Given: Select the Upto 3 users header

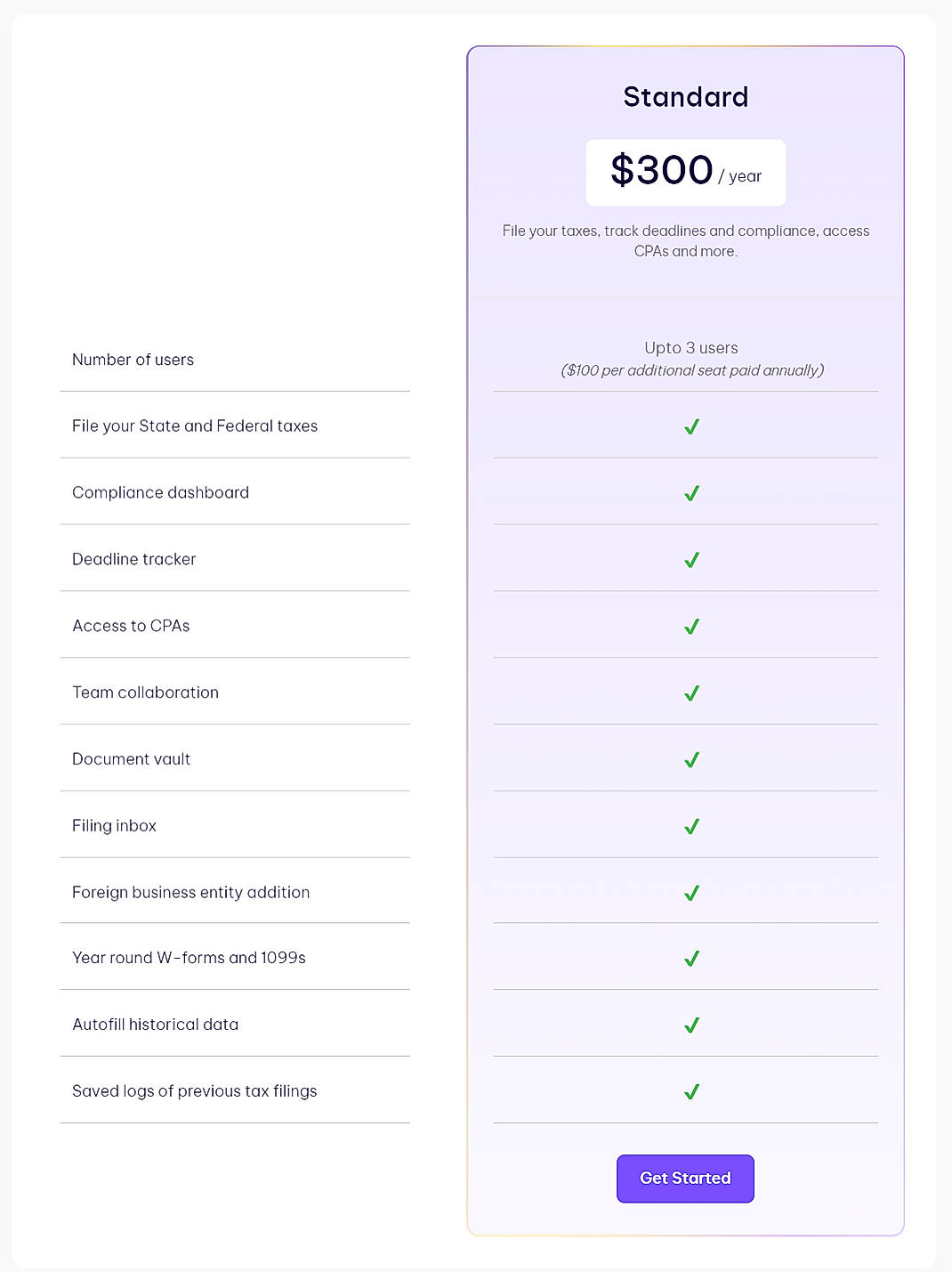Looking at the screenshot, I should (690, 348).
